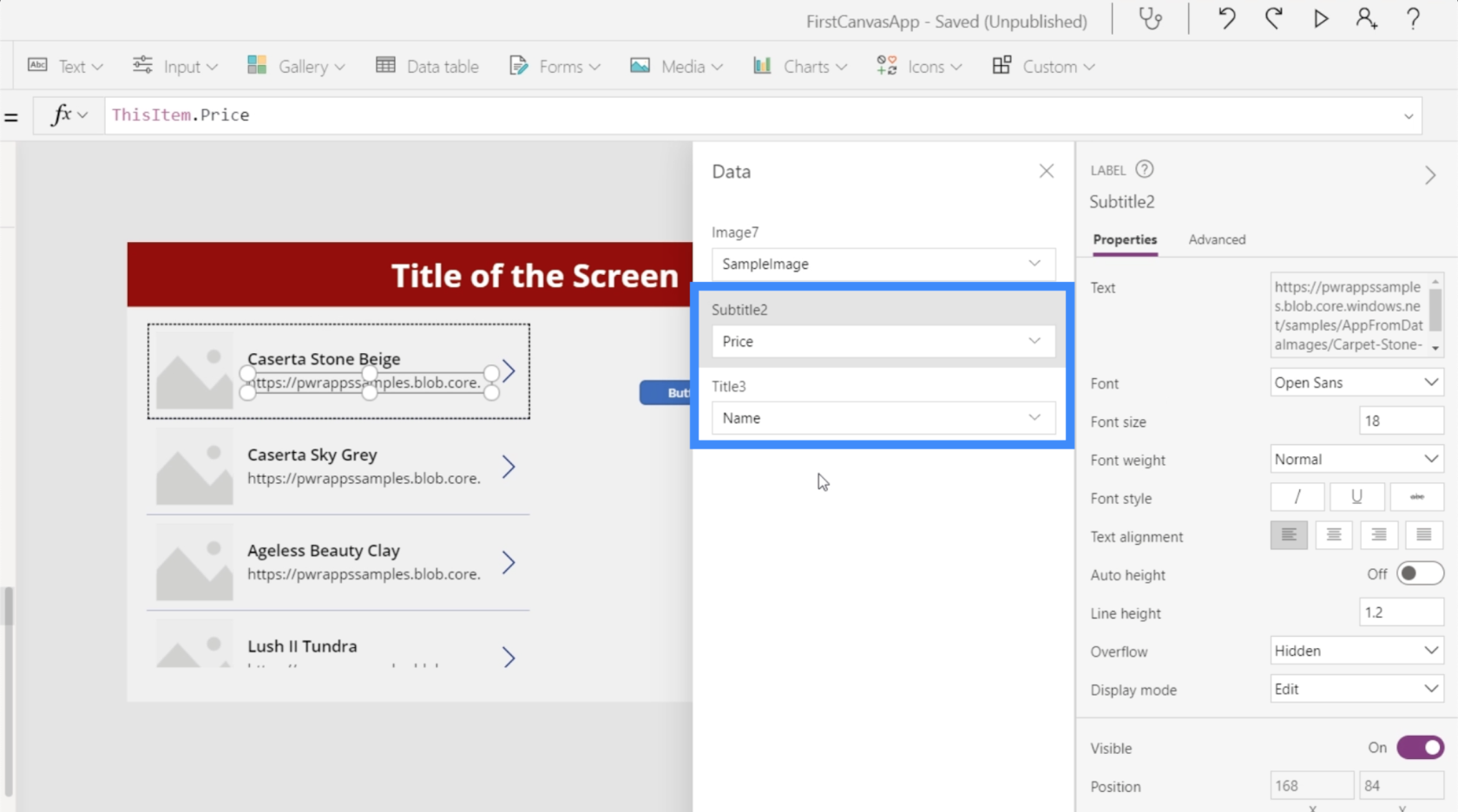The image size is (1458, 812).
Task: Click the Title of the Screen header
Action: [535, 275]
